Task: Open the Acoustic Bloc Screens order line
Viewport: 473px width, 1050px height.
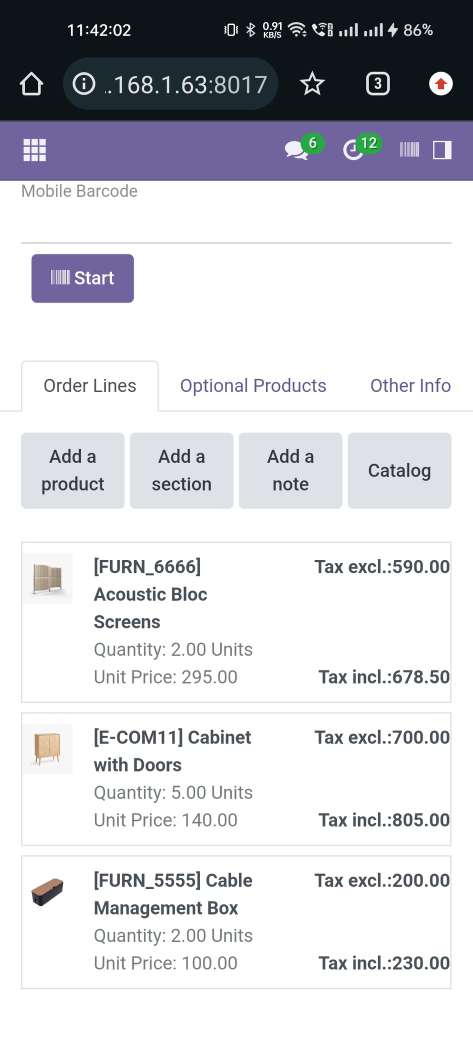Action: point(236,622)
